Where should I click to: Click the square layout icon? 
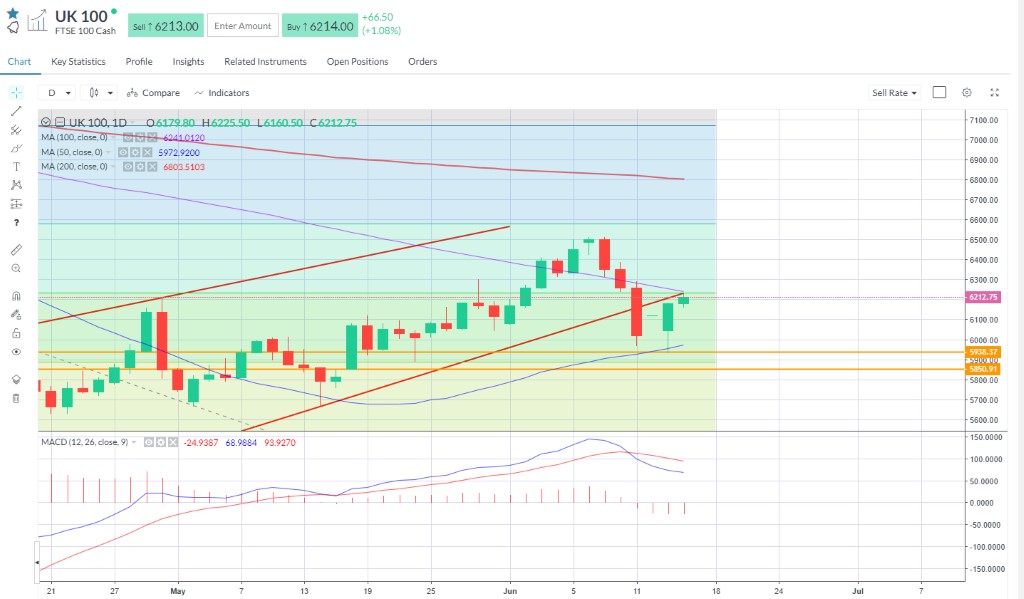click(939, 92)
